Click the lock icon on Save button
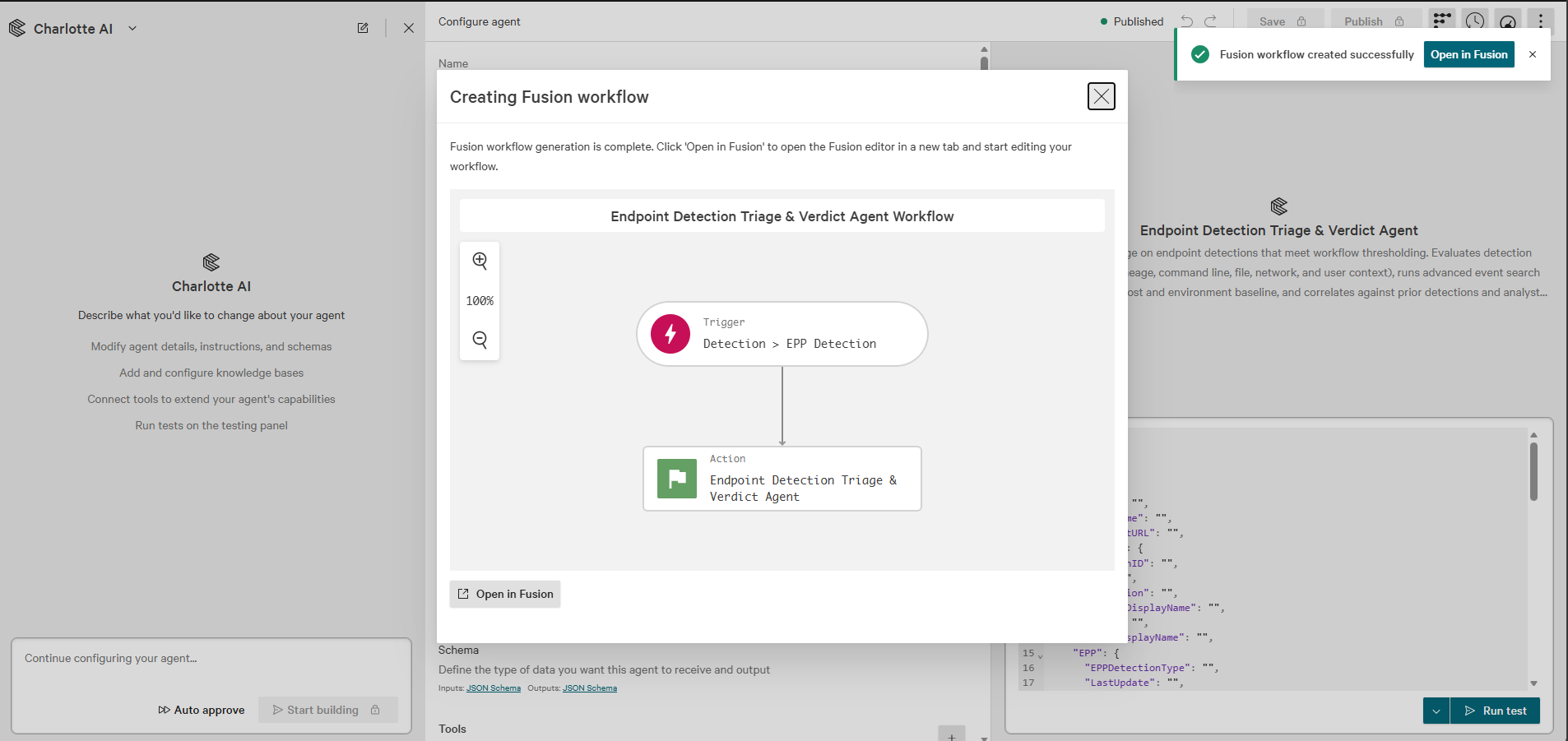1568x741 pixels. coord(1301,21)
